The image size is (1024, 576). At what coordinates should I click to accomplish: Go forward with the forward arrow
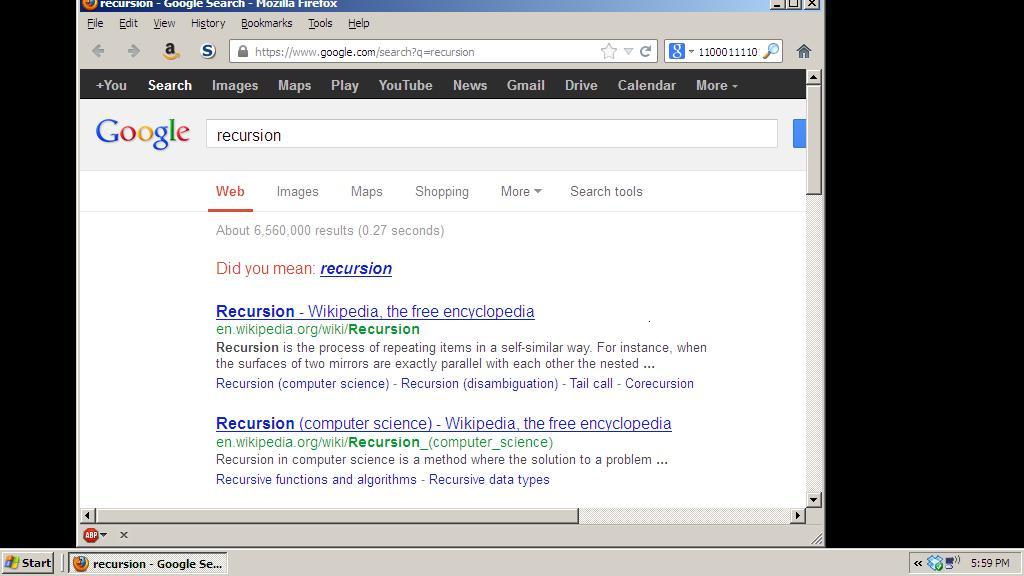point(133,51)
